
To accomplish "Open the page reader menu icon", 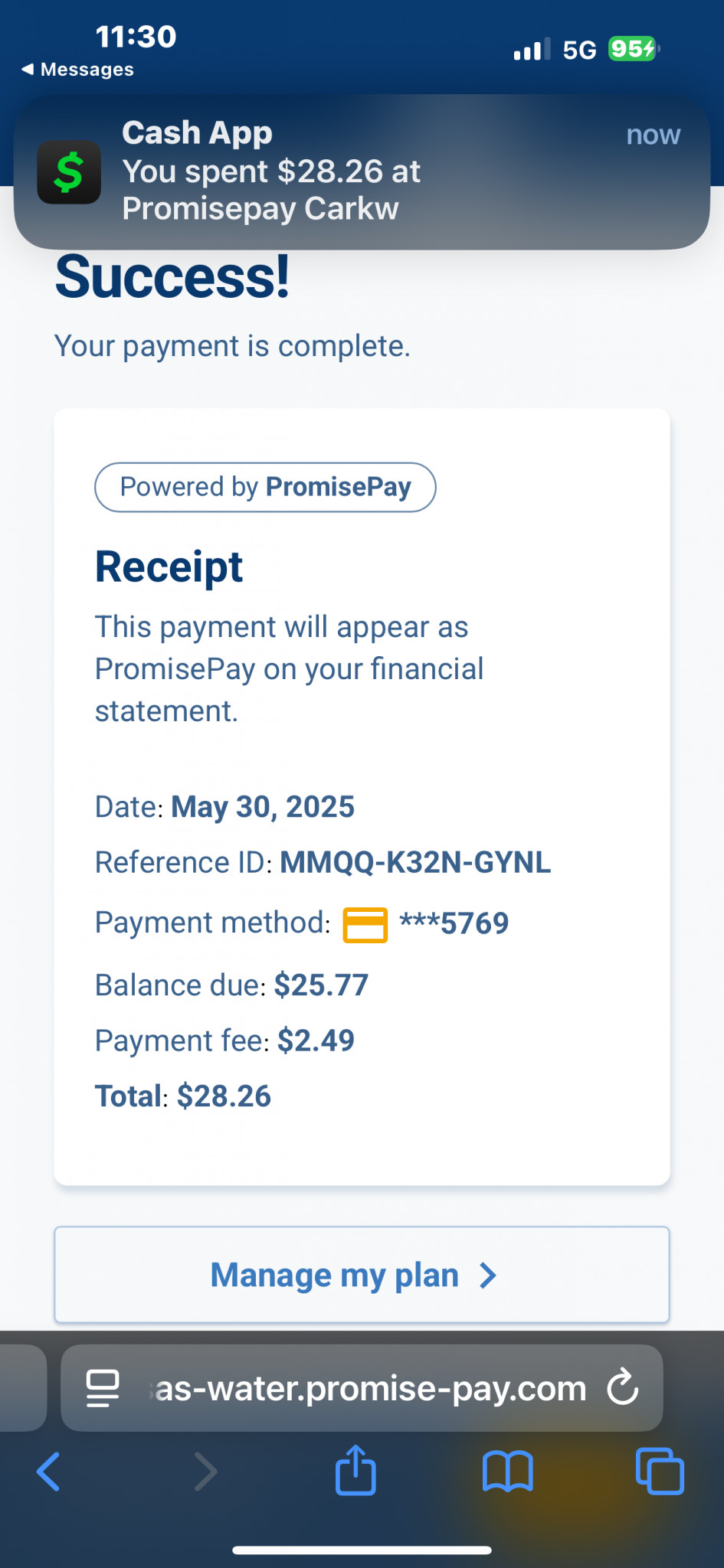I will (x=103, y=1388).
